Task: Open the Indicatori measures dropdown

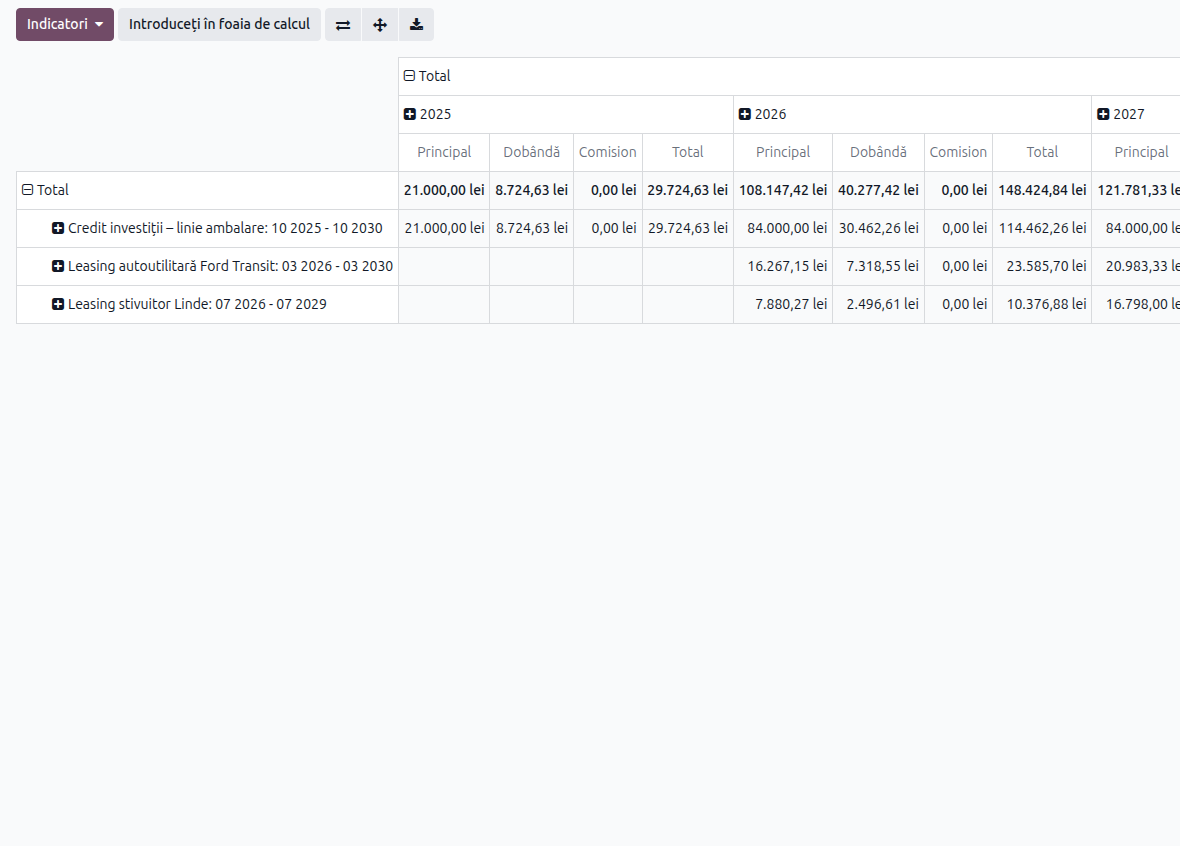Action: click(x=65, y=24)
